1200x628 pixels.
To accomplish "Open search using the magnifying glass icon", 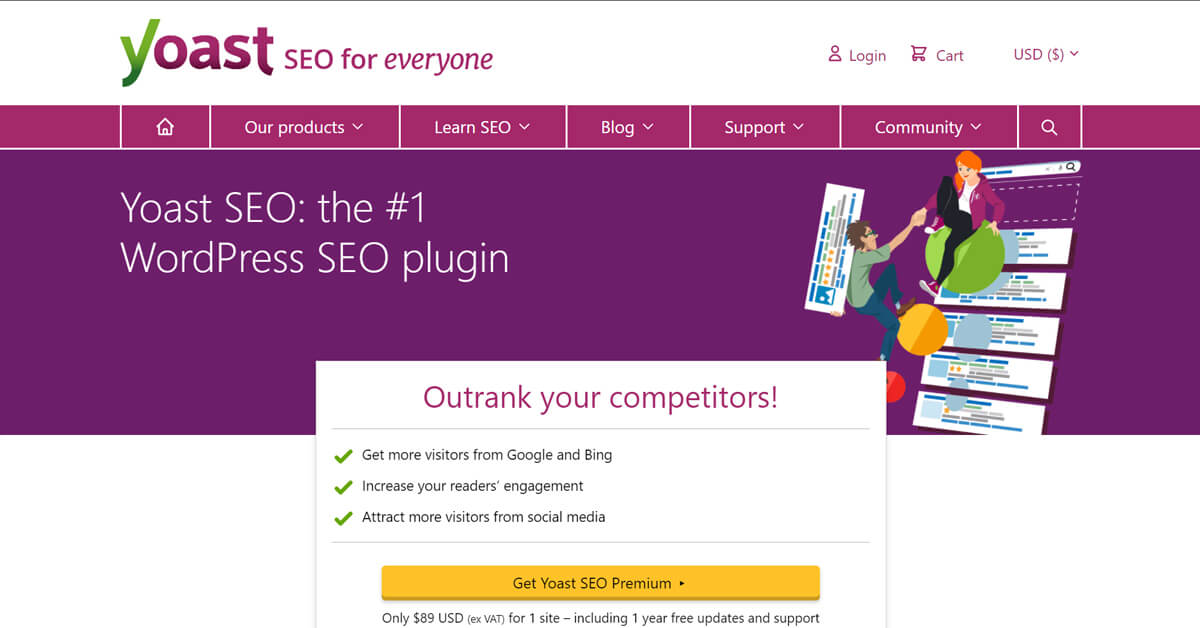I will point(1049,127).
